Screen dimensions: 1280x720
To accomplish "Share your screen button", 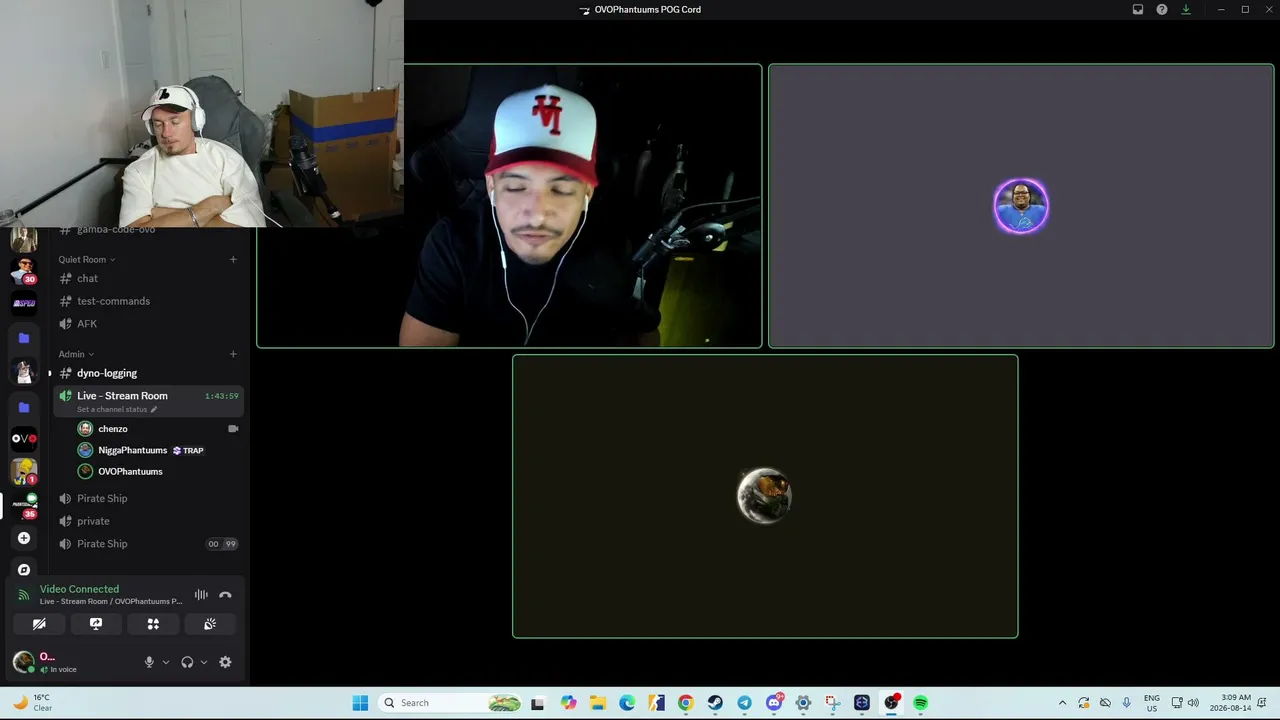I will (96, 624).
